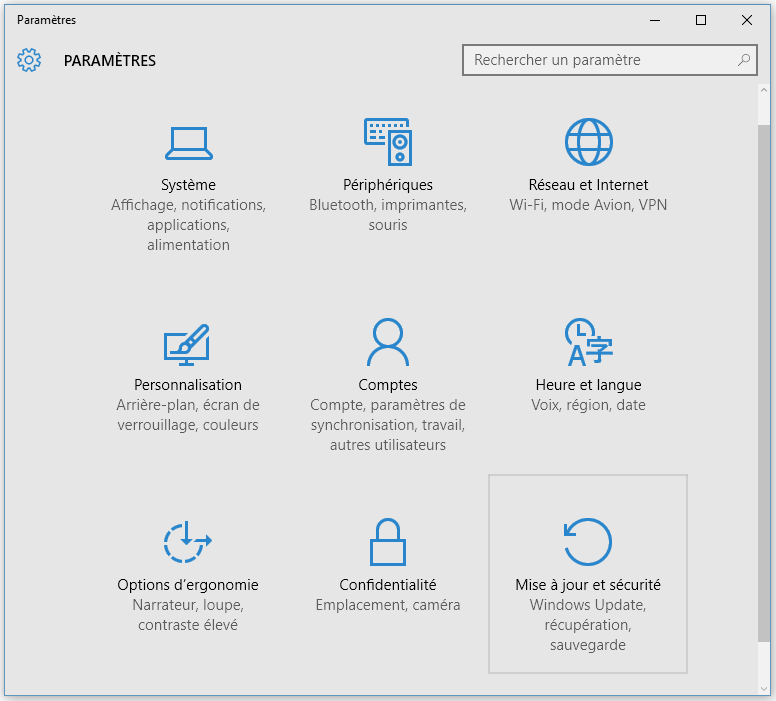
Task: Select the Personnalisation monitor and brush icon
Action: [187, 343]
